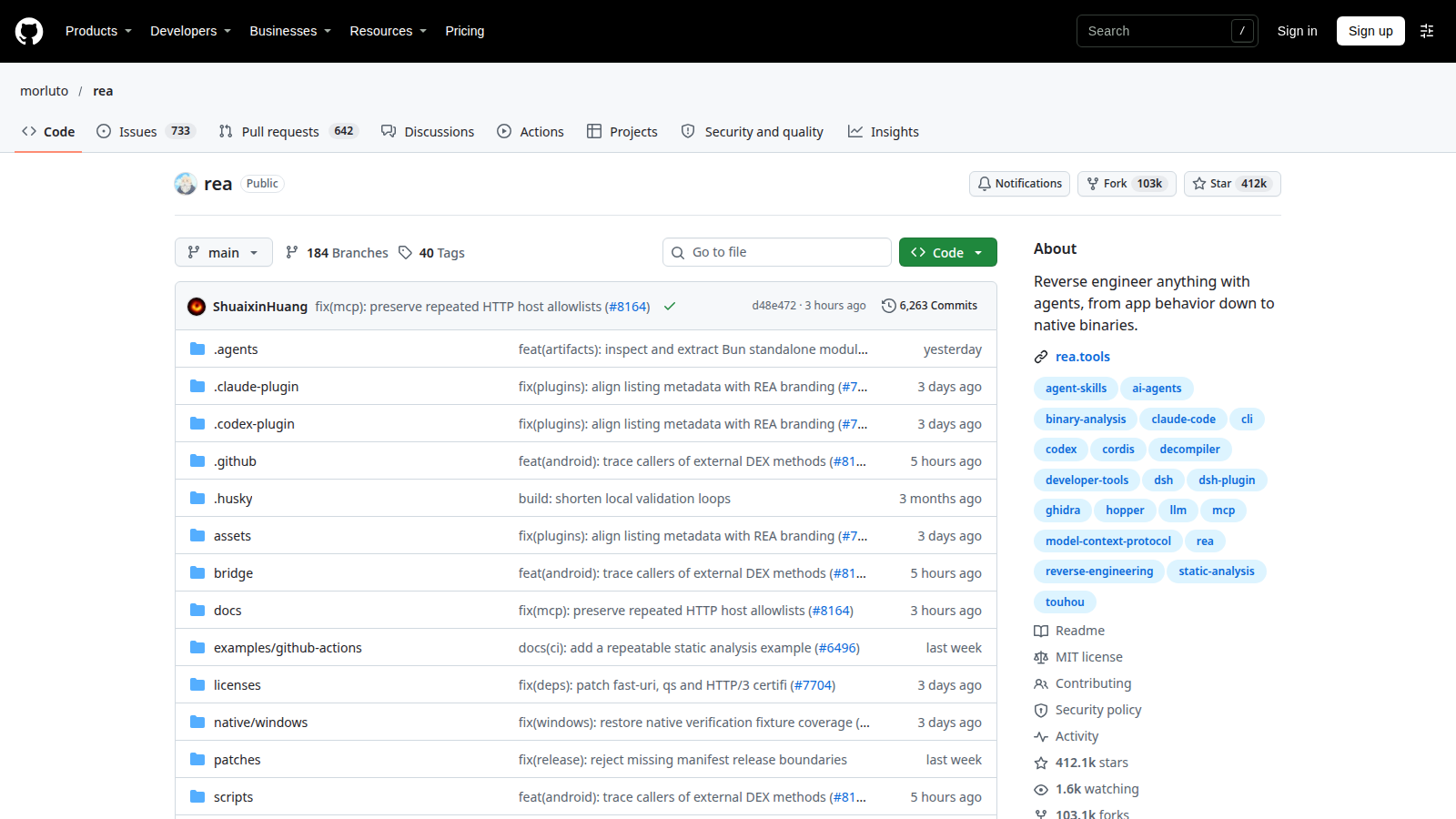
Task: Open the patches folder icon
Action: click(197, 760)
